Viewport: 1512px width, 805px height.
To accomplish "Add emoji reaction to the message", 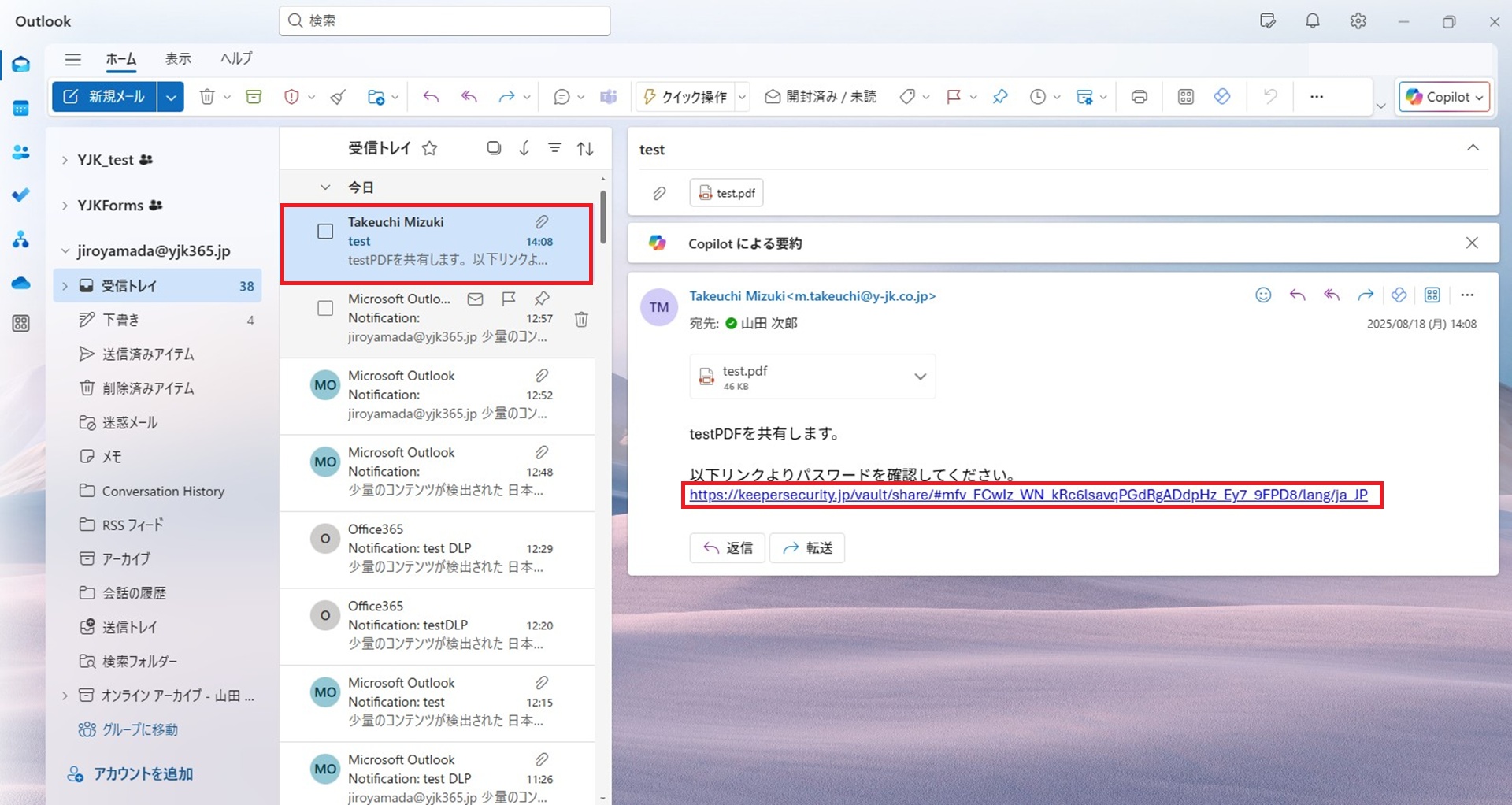I will (x=1263, y=295).
